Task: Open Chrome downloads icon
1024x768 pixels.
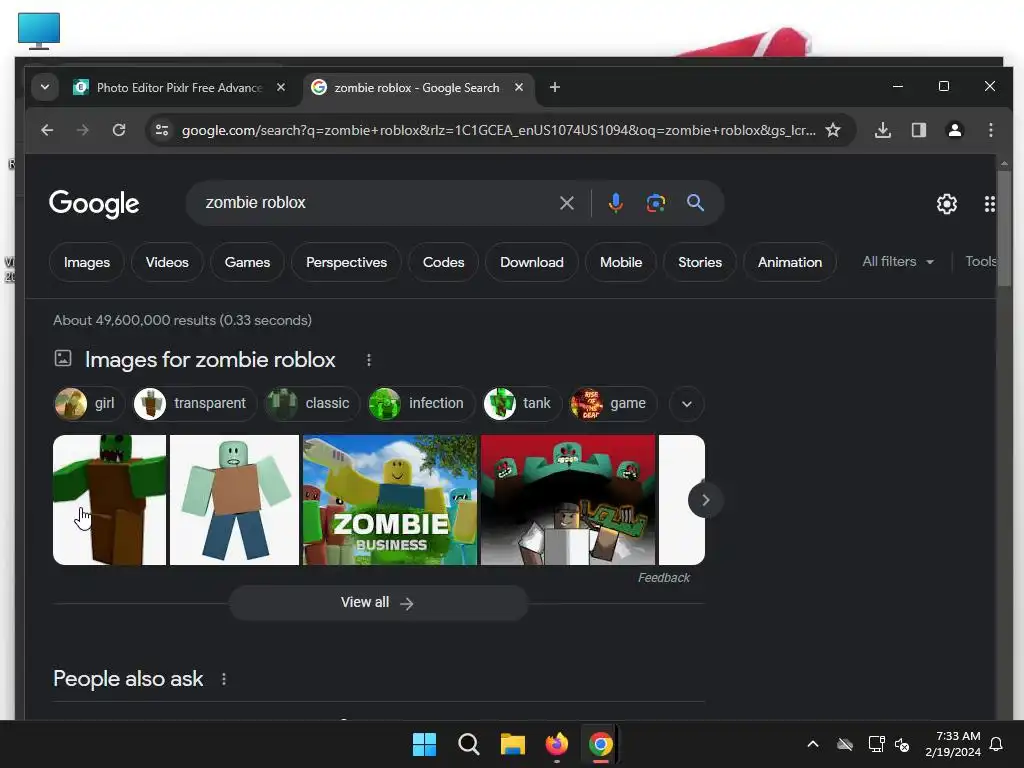Action: 883,130
